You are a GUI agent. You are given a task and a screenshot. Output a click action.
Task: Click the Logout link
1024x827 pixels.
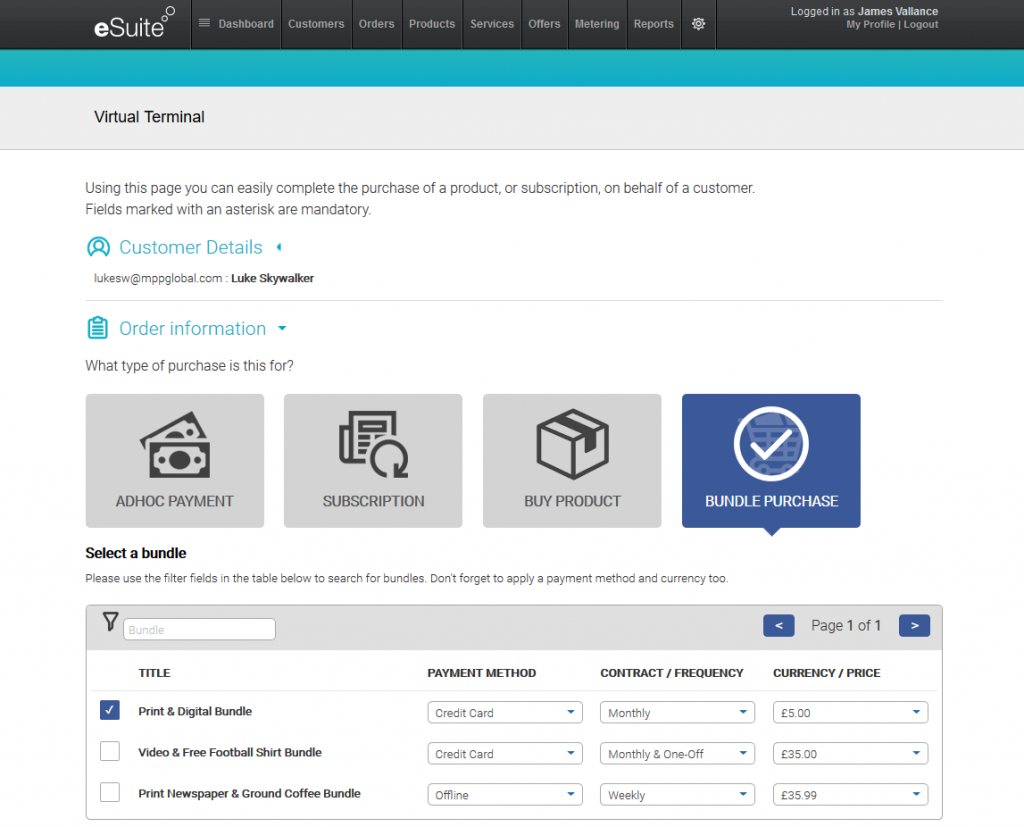click(921, 25)
